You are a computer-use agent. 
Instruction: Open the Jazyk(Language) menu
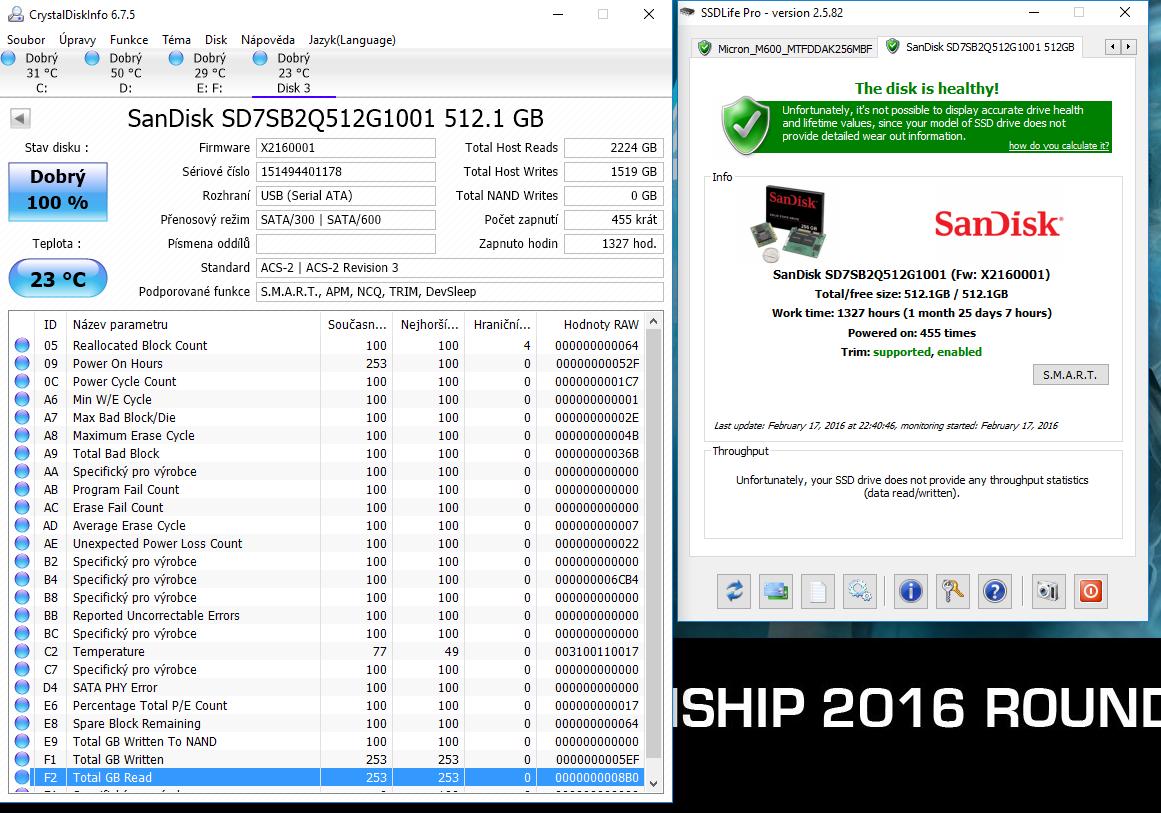tap(352, 40)
